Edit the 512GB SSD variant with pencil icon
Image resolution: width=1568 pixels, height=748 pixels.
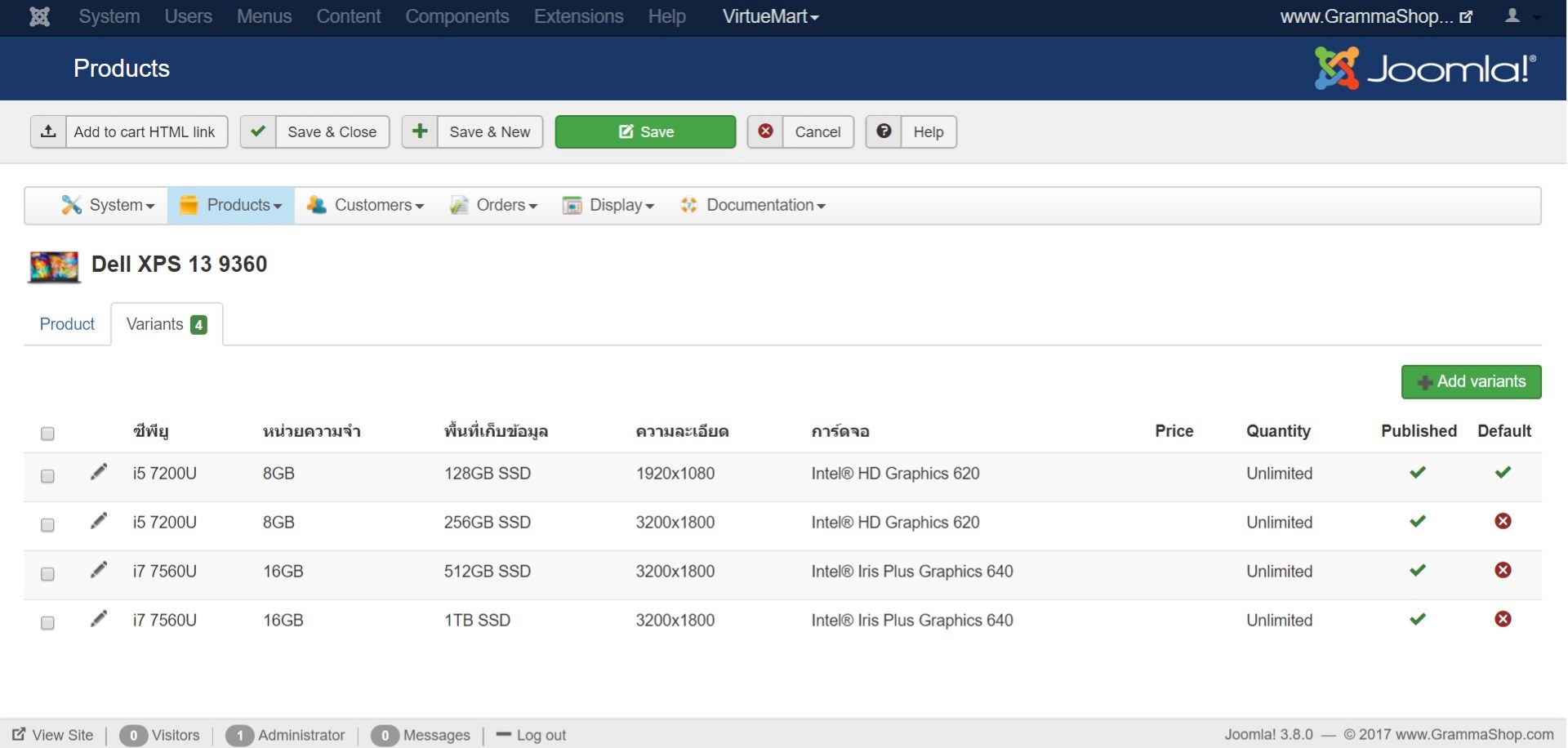point(99,570)
